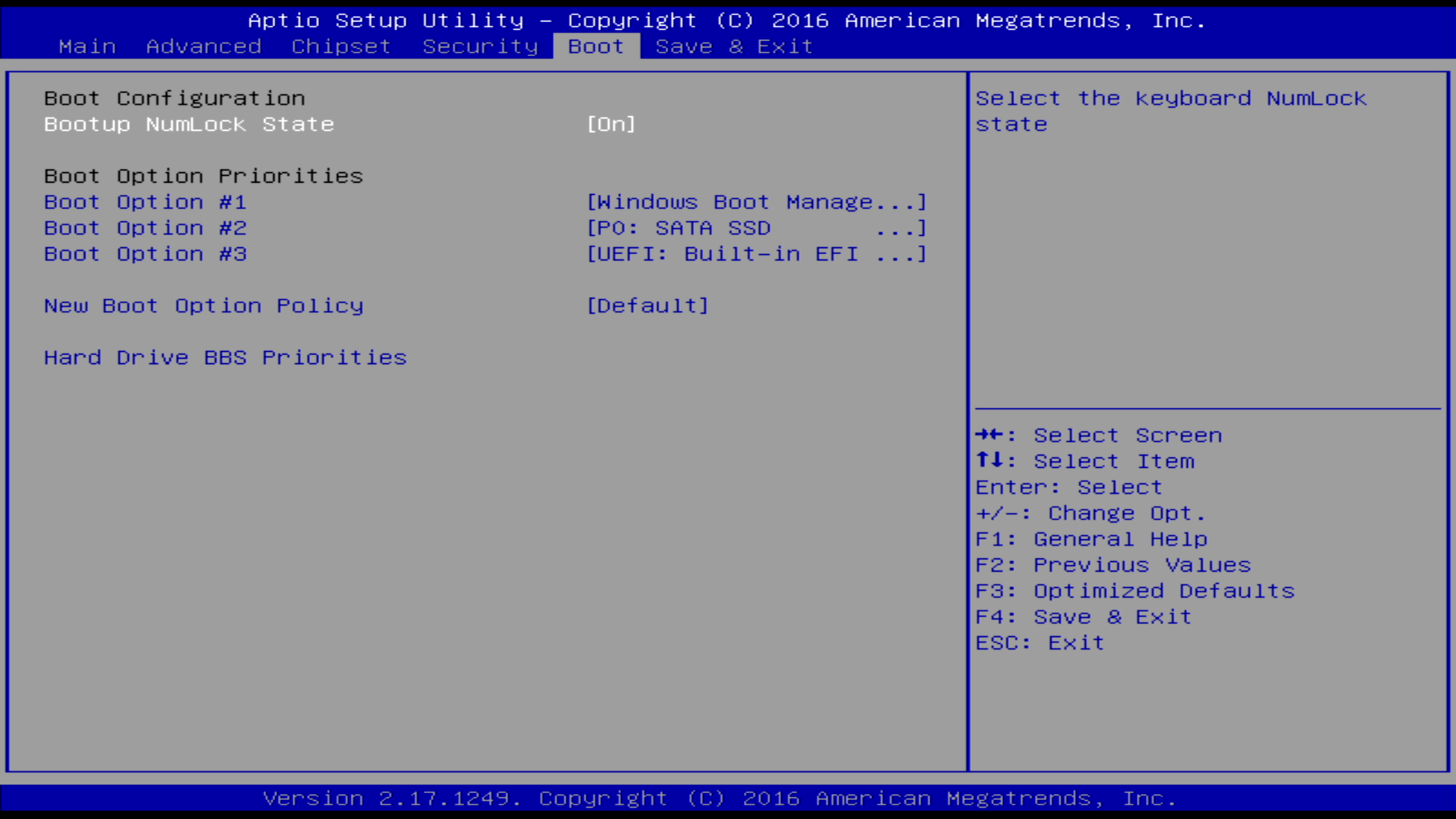Click the up-down arrows Select Item icon
Viewport: 1456px width, 819px height.
pos(989,460)
